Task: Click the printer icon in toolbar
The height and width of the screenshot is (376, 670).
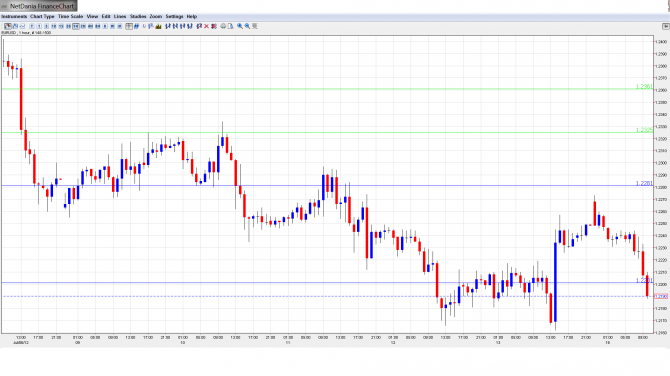Action: tap(223, 26)
